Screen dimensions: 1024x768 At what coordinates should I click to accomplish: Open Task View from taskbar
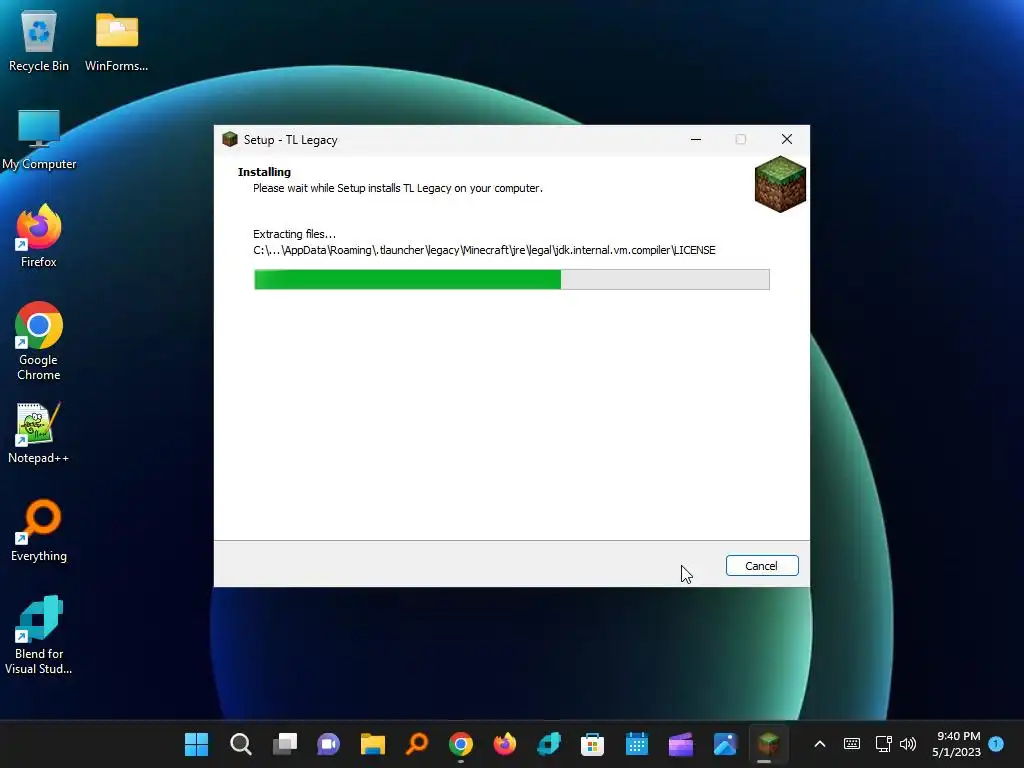coord(285,744)
